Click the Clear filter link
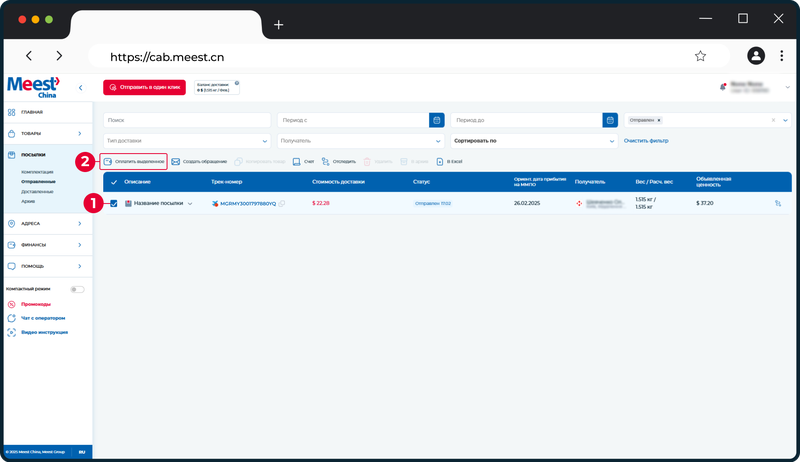The width and height of the screenshot is (800, 462). coord(646,141)
